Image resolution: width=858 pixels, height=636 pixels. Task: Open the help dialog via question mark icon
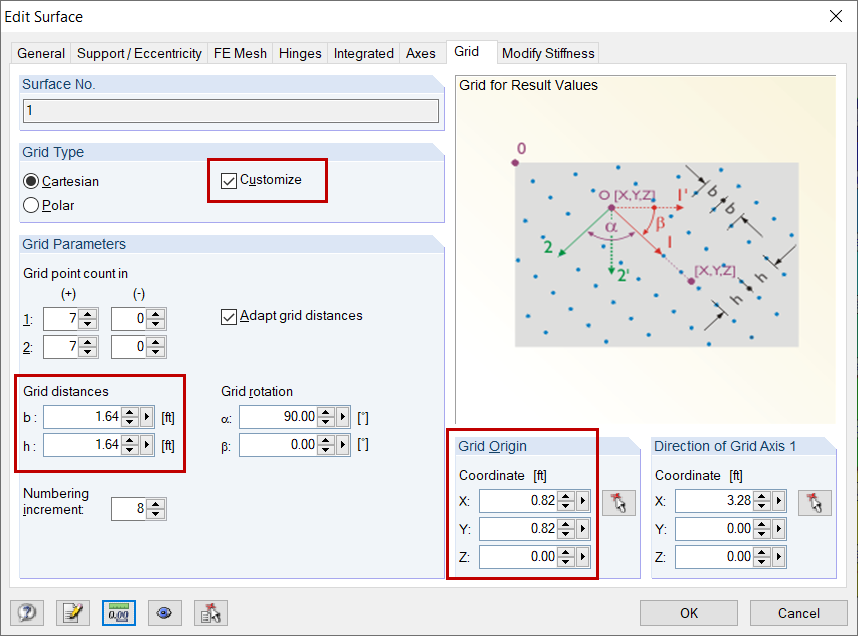(x=26, y=611)
